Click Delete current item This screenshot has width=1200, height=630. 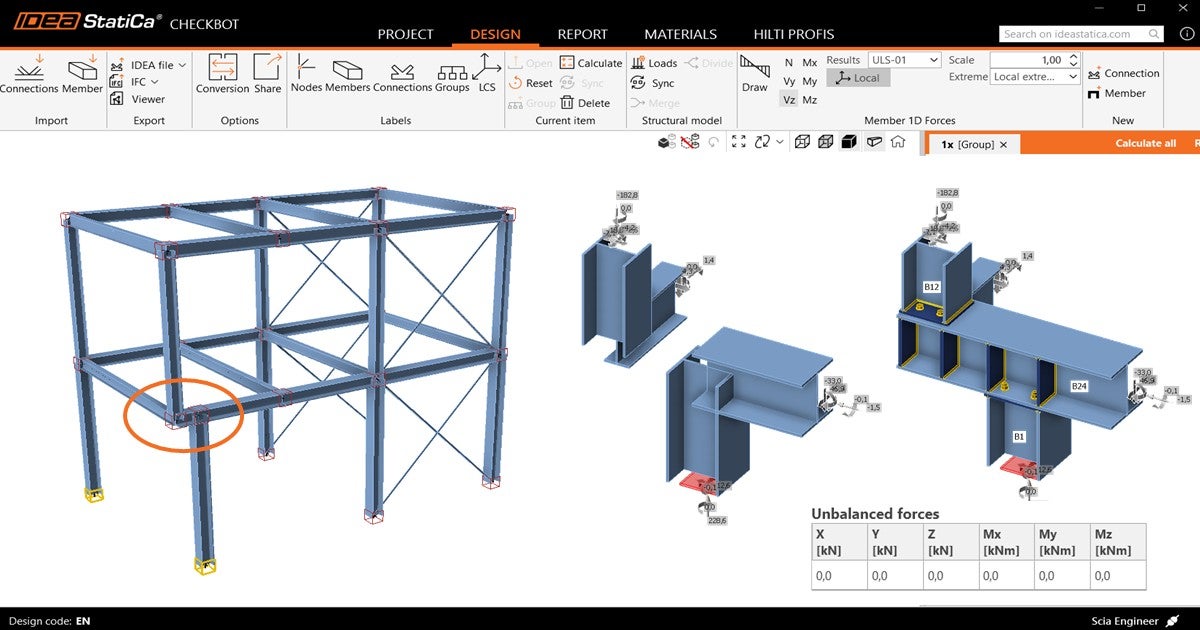585,103
